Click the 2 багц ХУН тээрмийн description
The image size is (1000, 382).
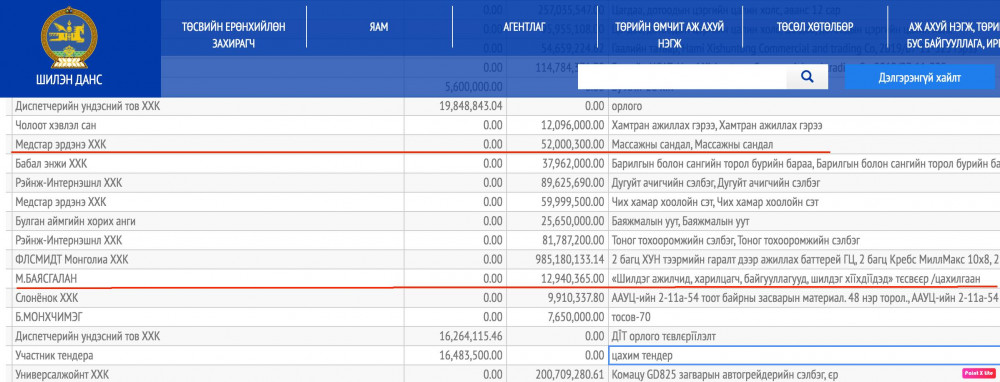[x=804, y=260]
